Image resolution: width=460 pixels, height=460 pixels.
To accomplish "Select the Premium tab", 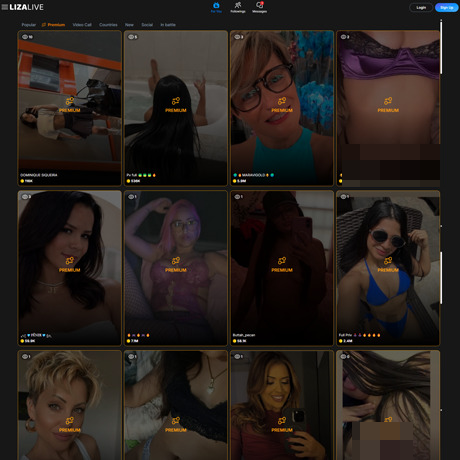I will 53,25.
